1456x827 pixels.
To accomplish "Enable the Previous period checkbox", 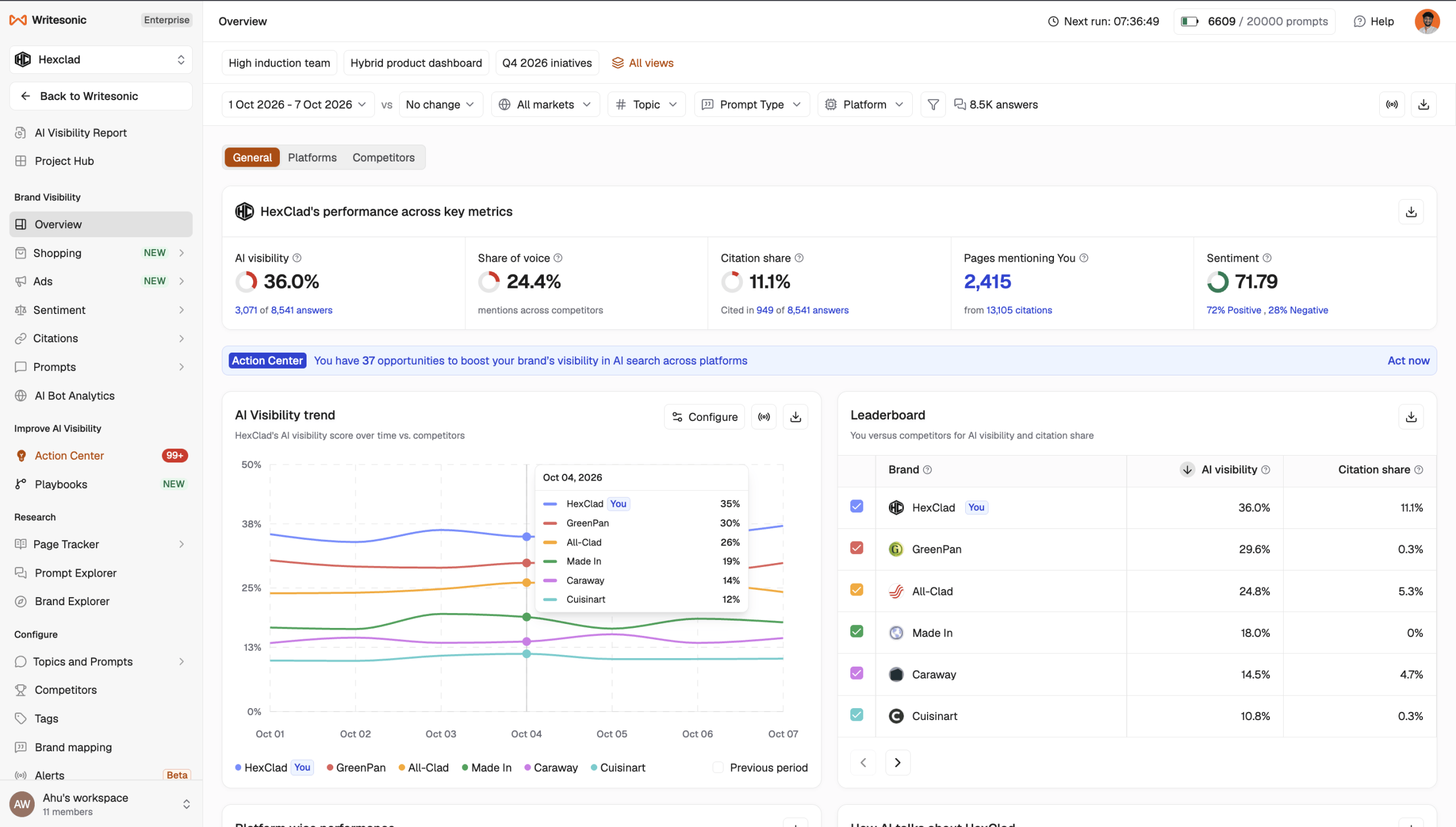I will (718, 767).
